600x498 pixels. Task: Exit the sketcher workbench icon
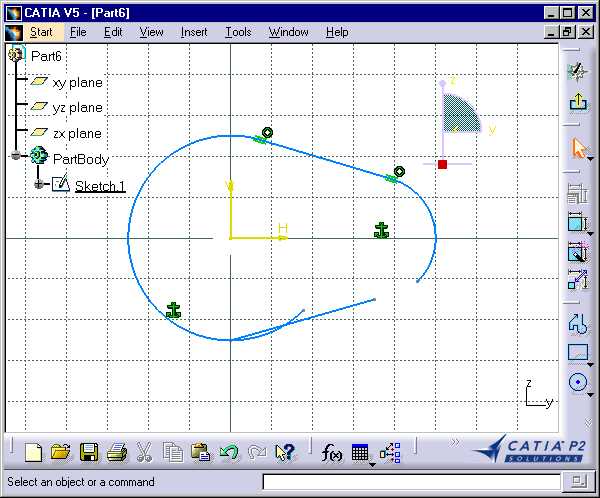click(578, 101)
